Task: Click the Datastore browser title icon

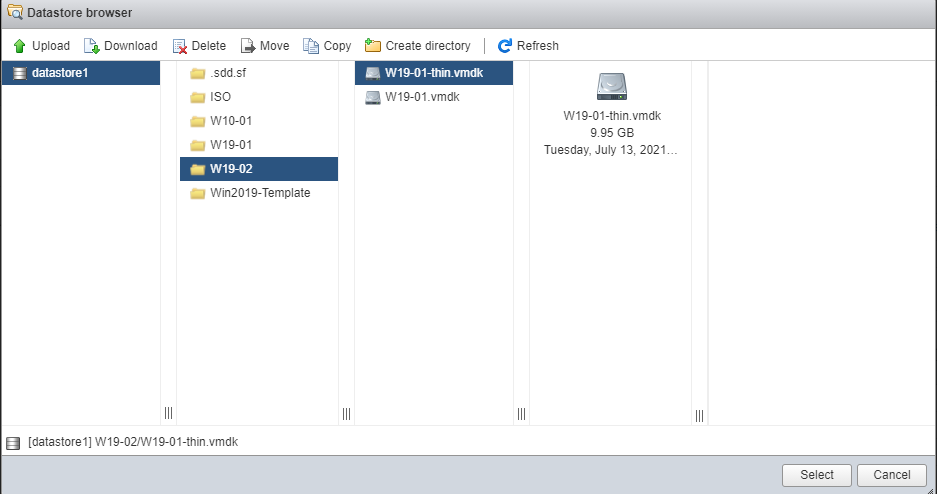Action: 15,11
